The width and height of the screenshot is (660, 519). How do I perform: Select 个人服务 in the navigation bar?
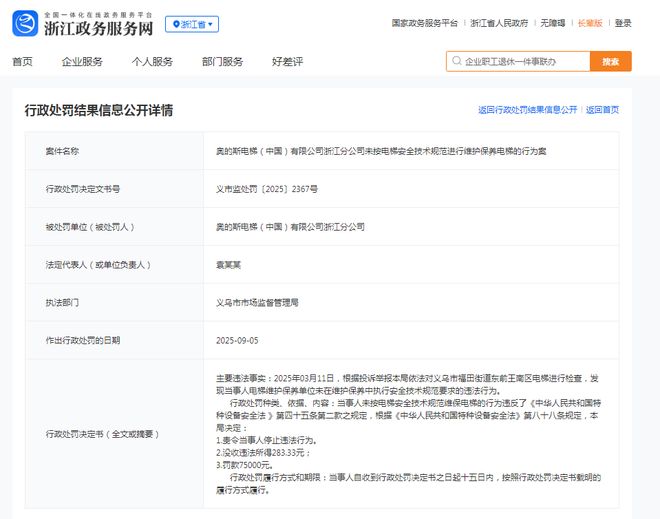coord(152,61)
